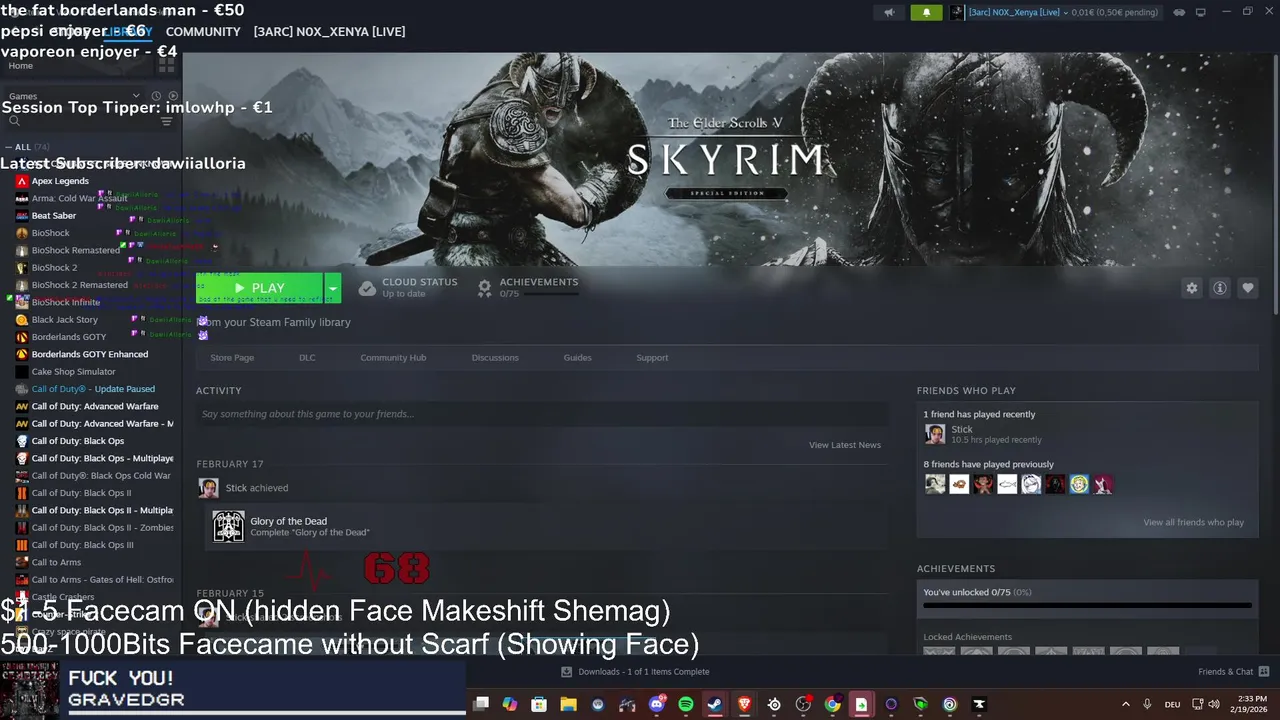1280x720 pixels.
Task: Open the Community Hub tab
Action: tap(393, 358)
